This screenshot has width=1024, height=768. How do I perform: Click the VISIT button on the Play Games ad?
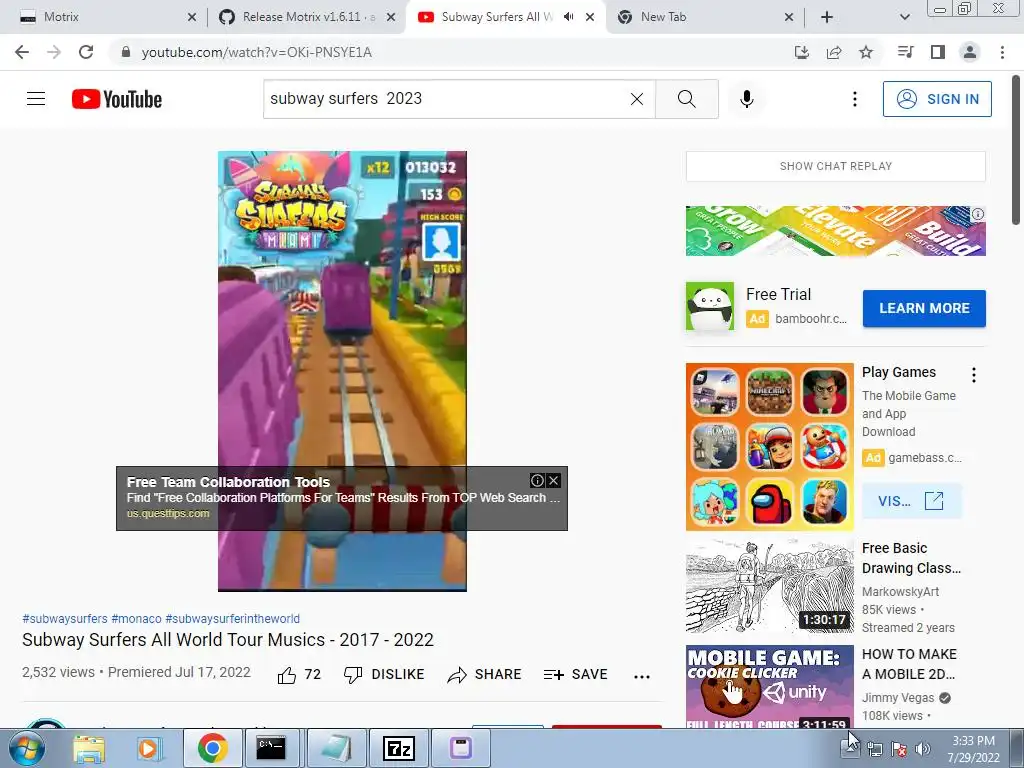pos(911,501)
